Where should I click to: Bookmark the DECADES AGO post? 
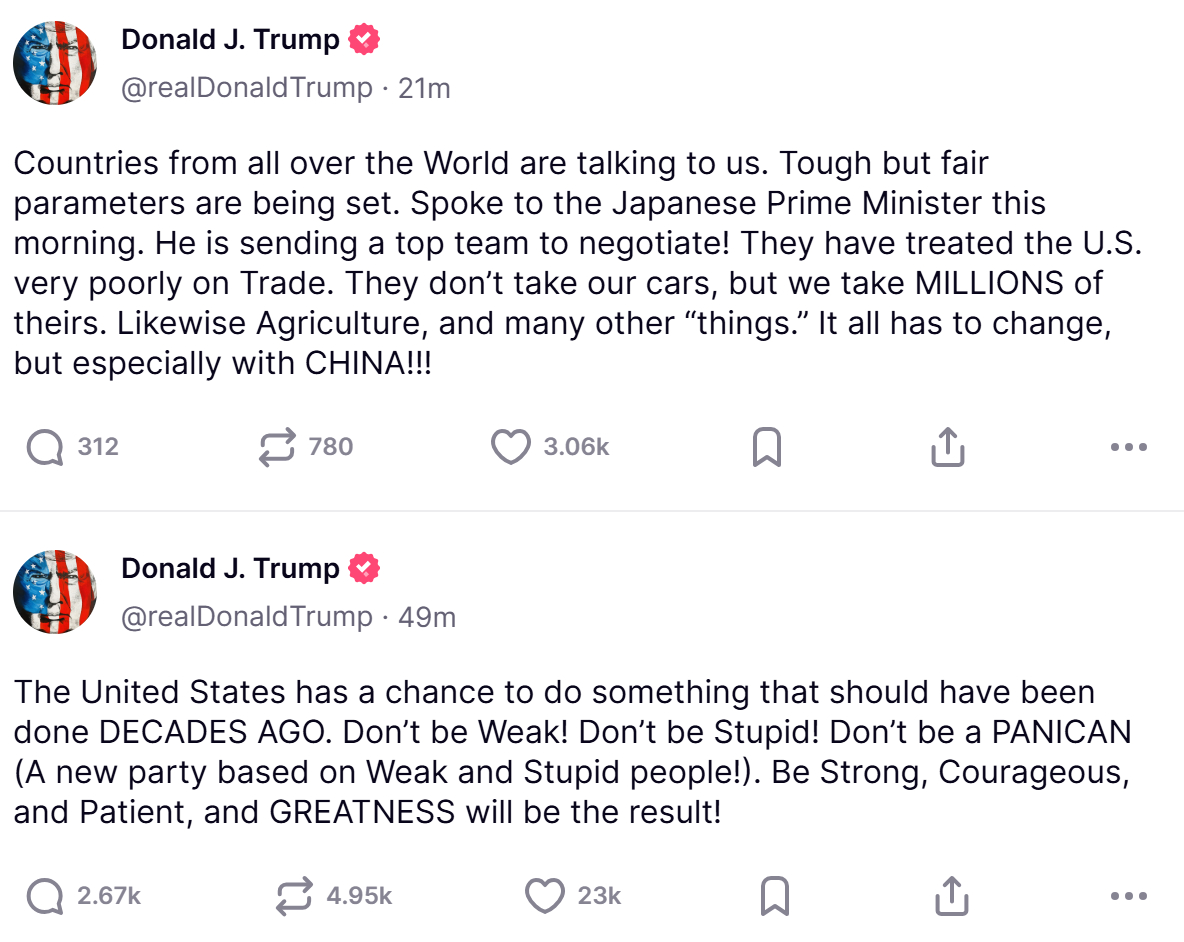tap(775, 896)
